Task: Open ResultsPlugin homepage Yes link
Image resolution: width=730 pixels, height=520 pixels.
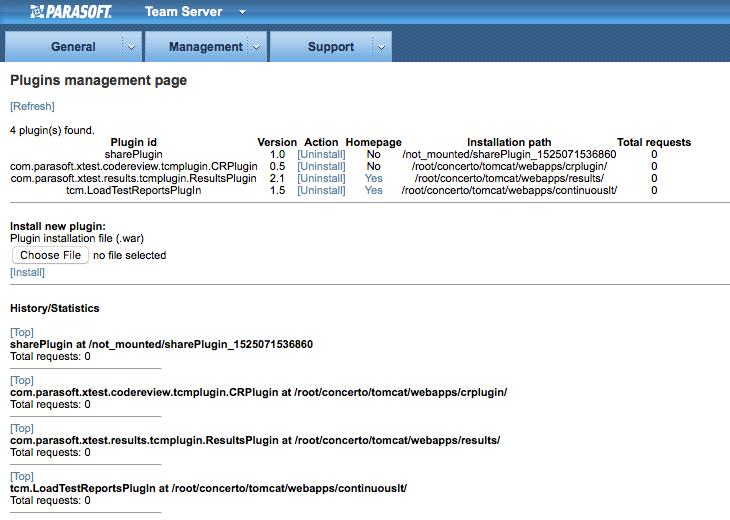Action: [373, 179]
